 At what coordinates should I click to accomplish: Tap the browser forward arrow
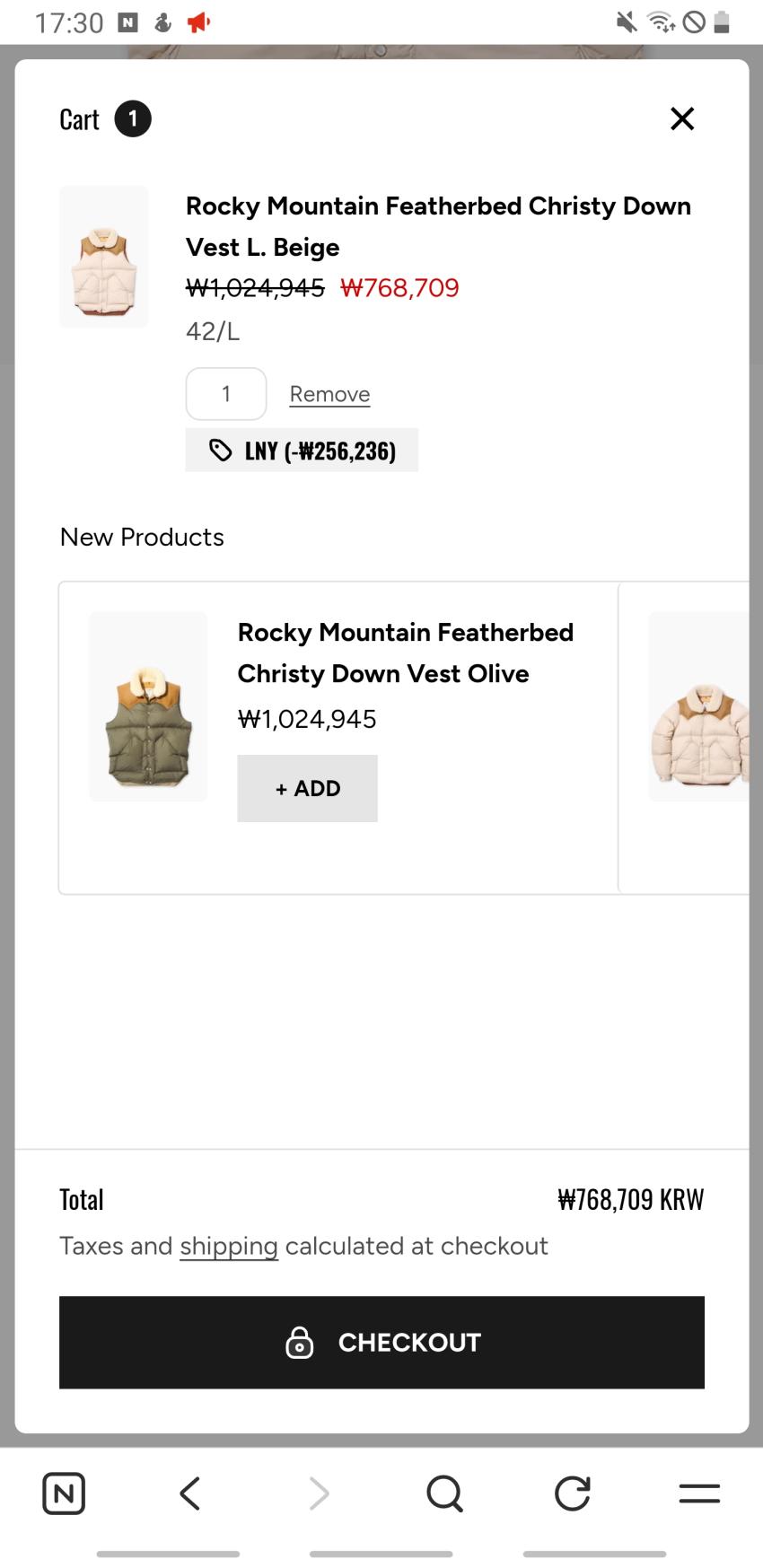tap(319, 1494)
